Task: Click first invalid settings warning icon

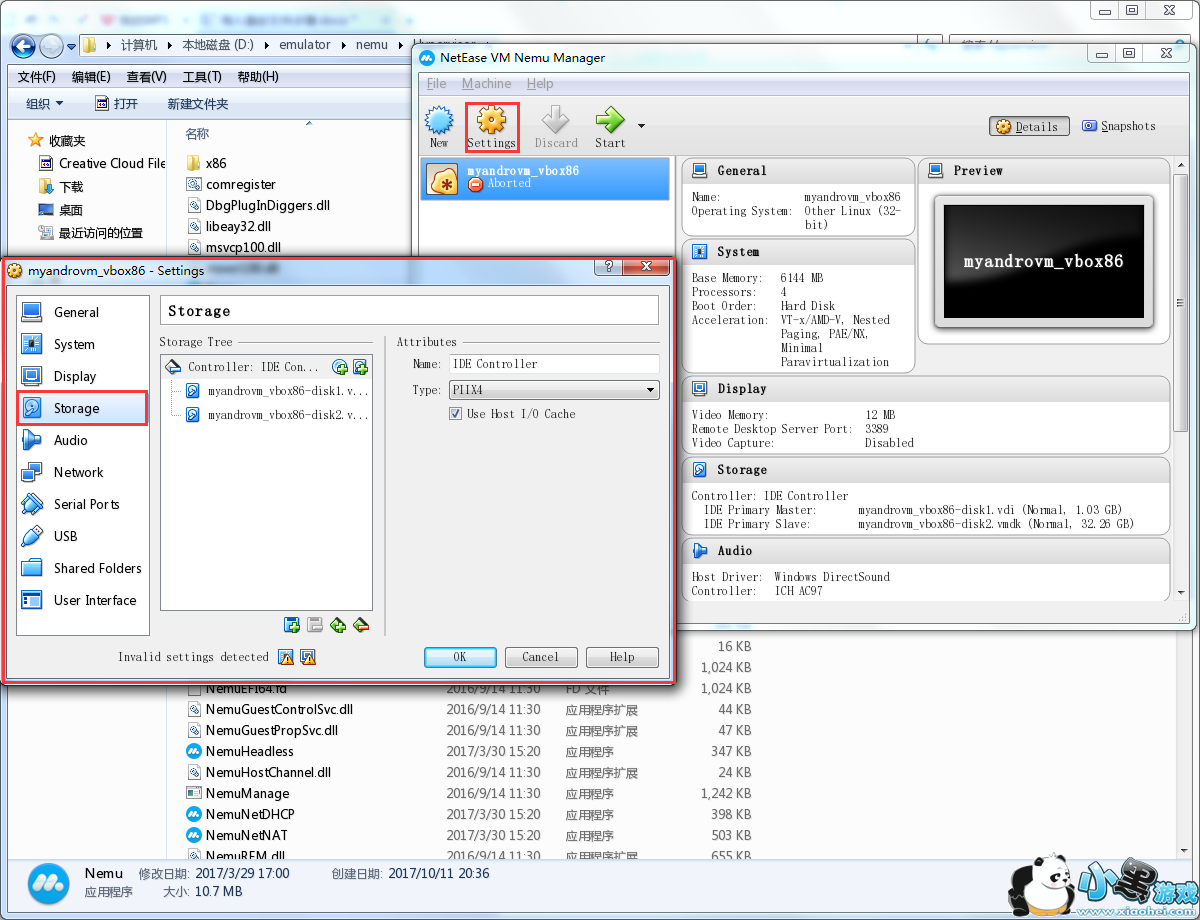Action: pyautogui.click(x=286, y=657)
